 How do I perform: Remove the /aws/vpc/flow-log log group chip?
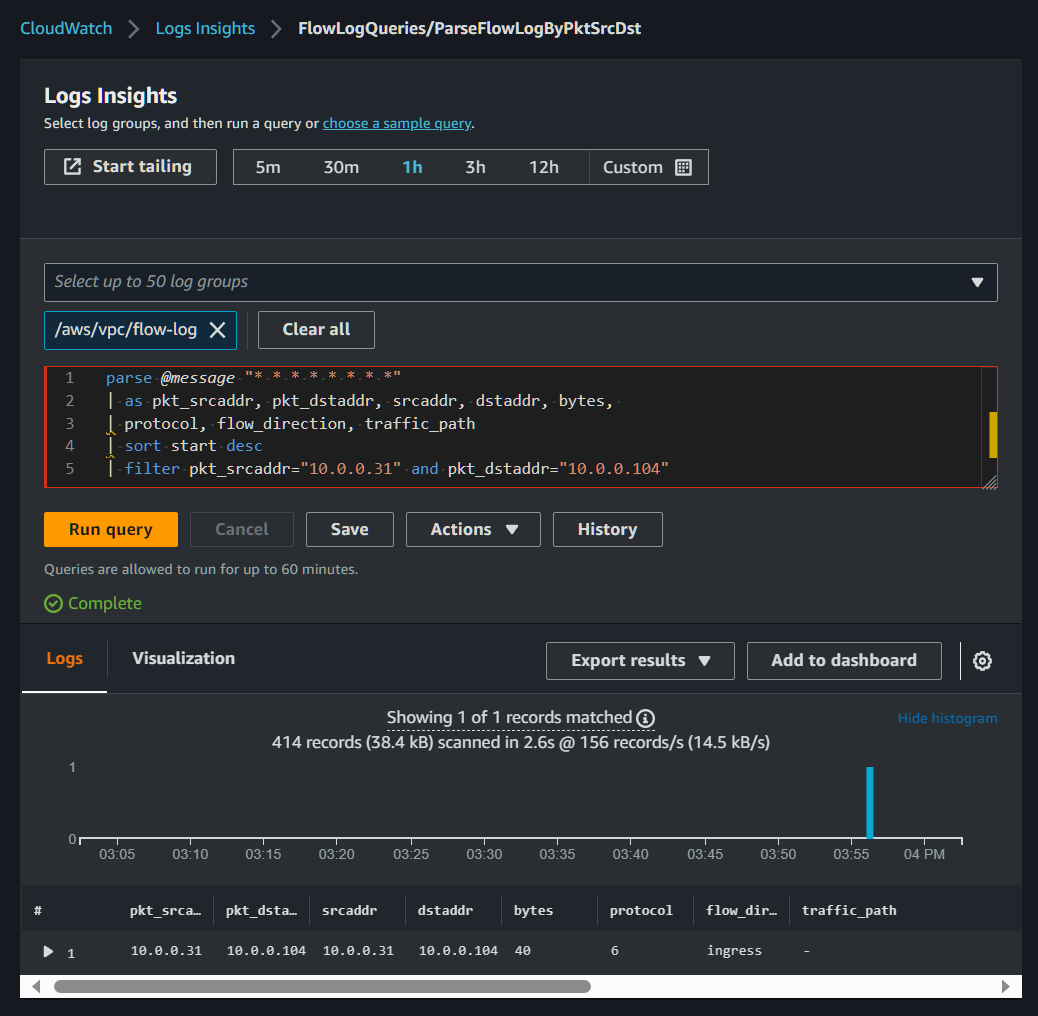pos(217,330)
